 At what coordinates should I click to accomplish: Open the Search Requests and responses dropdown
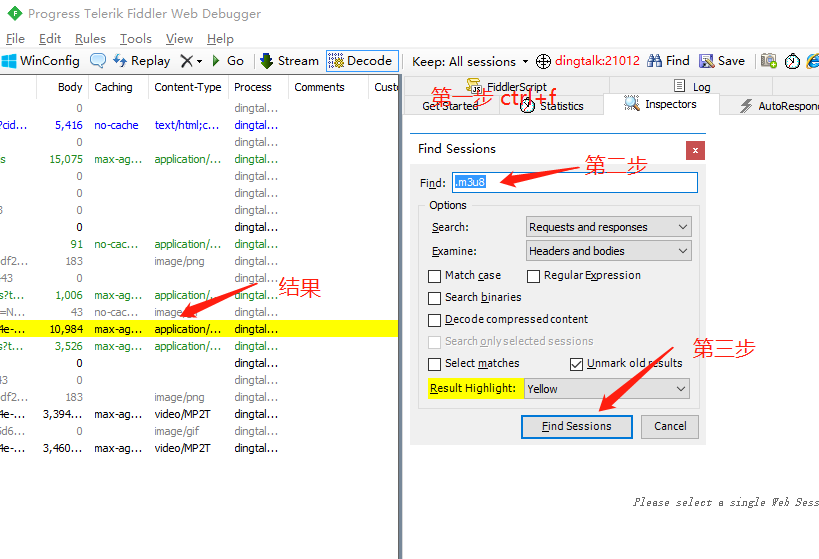pos(609,227)
